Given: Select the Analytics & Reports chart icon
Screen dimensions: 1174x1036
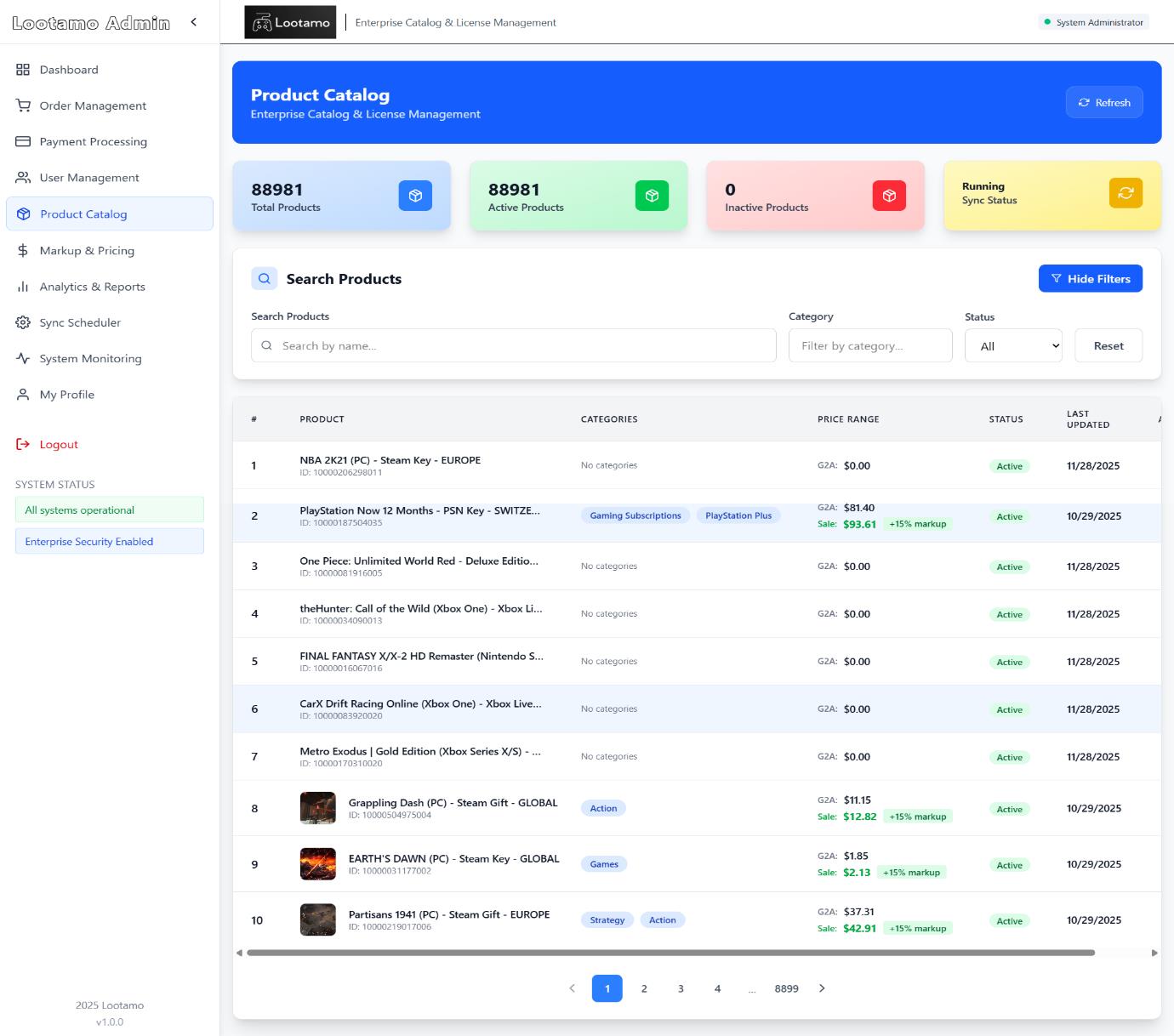Looking at the screenshot, I should tap(23, 287).
